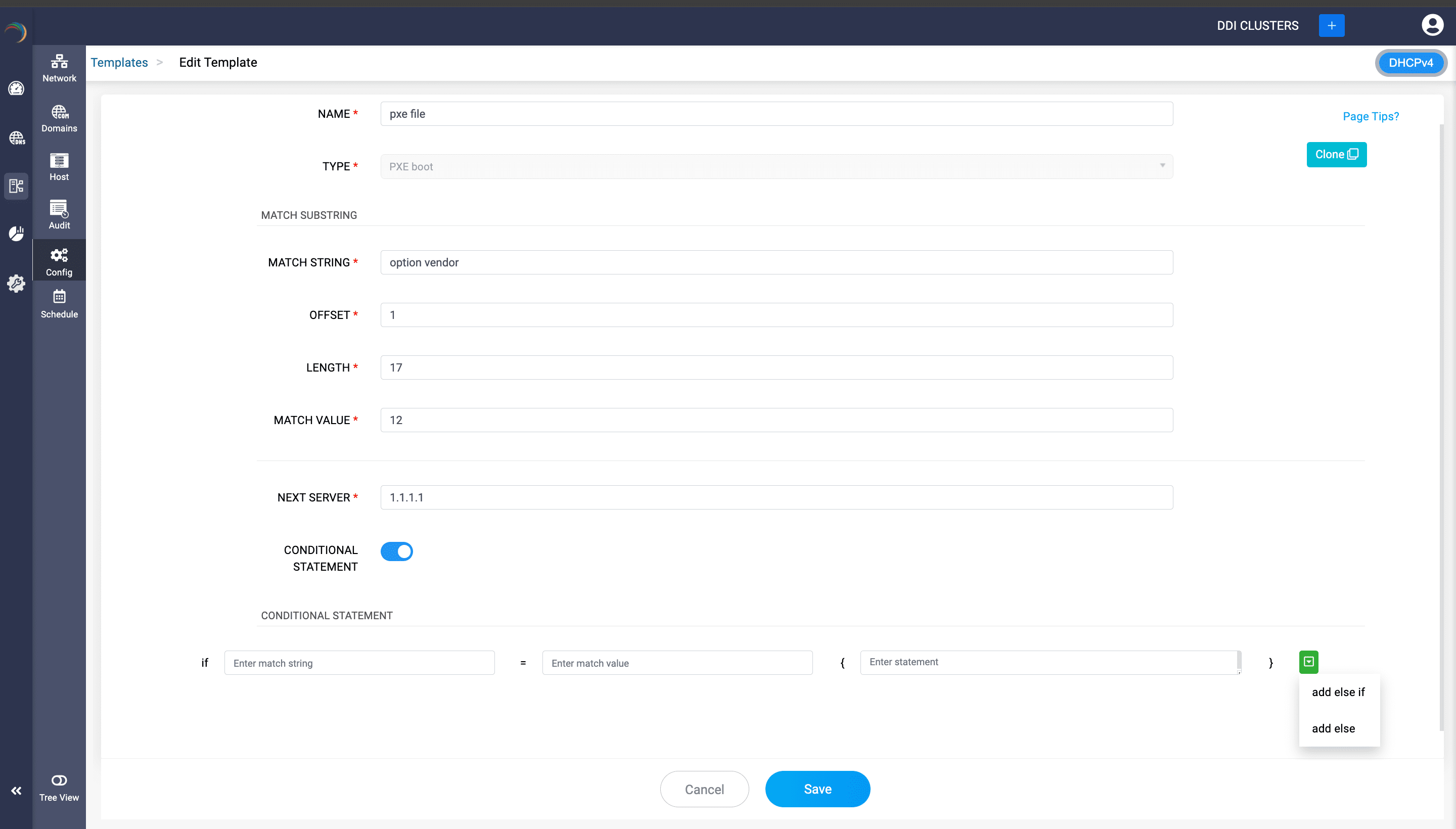The height and width of the screenshot is (829, 1456).
Task: Toggle the DHCPv4 pill switch
Action: (1410, 63)
